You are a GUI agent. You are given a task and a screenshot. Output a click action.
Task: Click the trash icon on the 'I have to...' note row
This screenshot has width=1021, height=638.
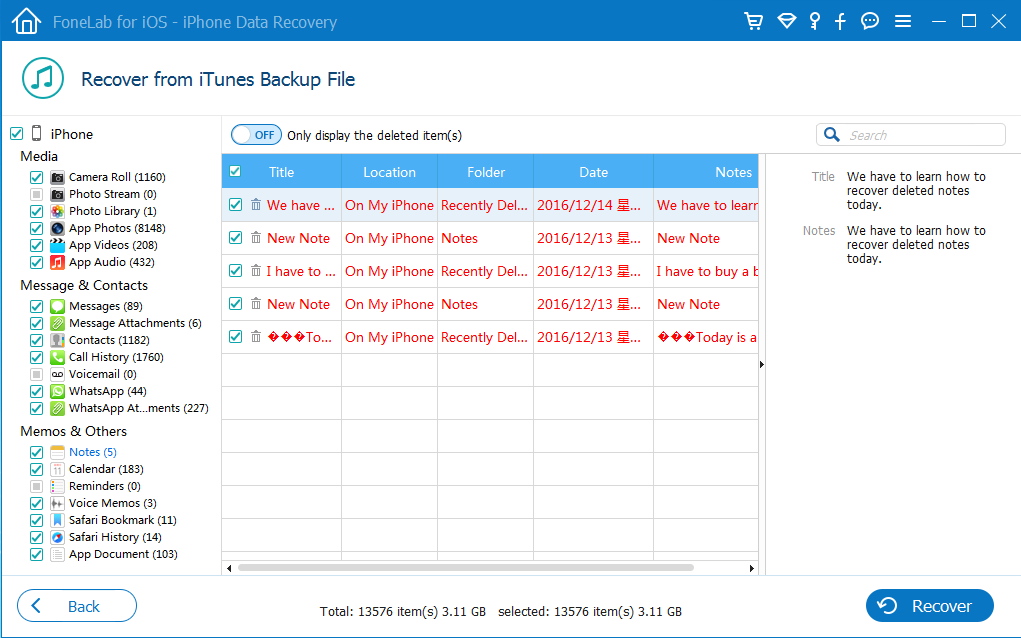tap(256, 270)
